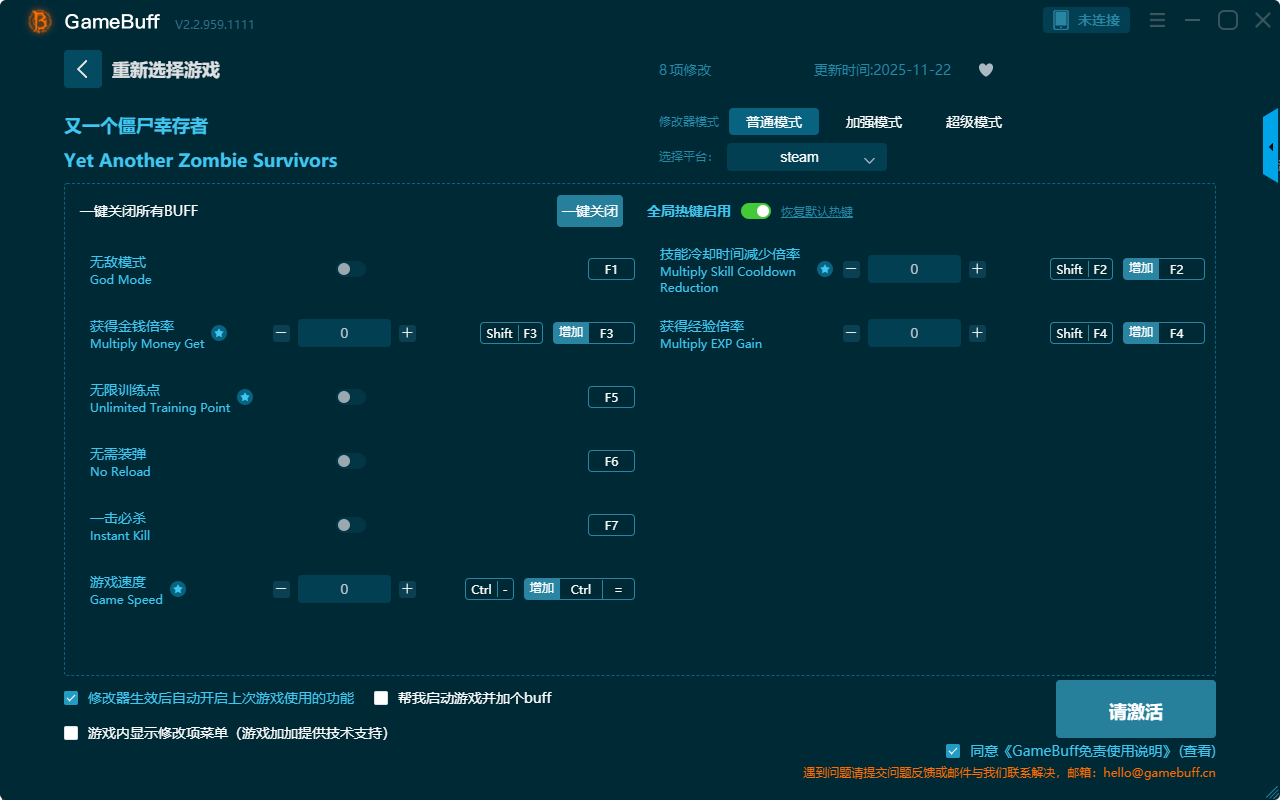Click the star icon beside Unlimited Training Point
This screenshot has height=800, width=1280.
(245, 397)
